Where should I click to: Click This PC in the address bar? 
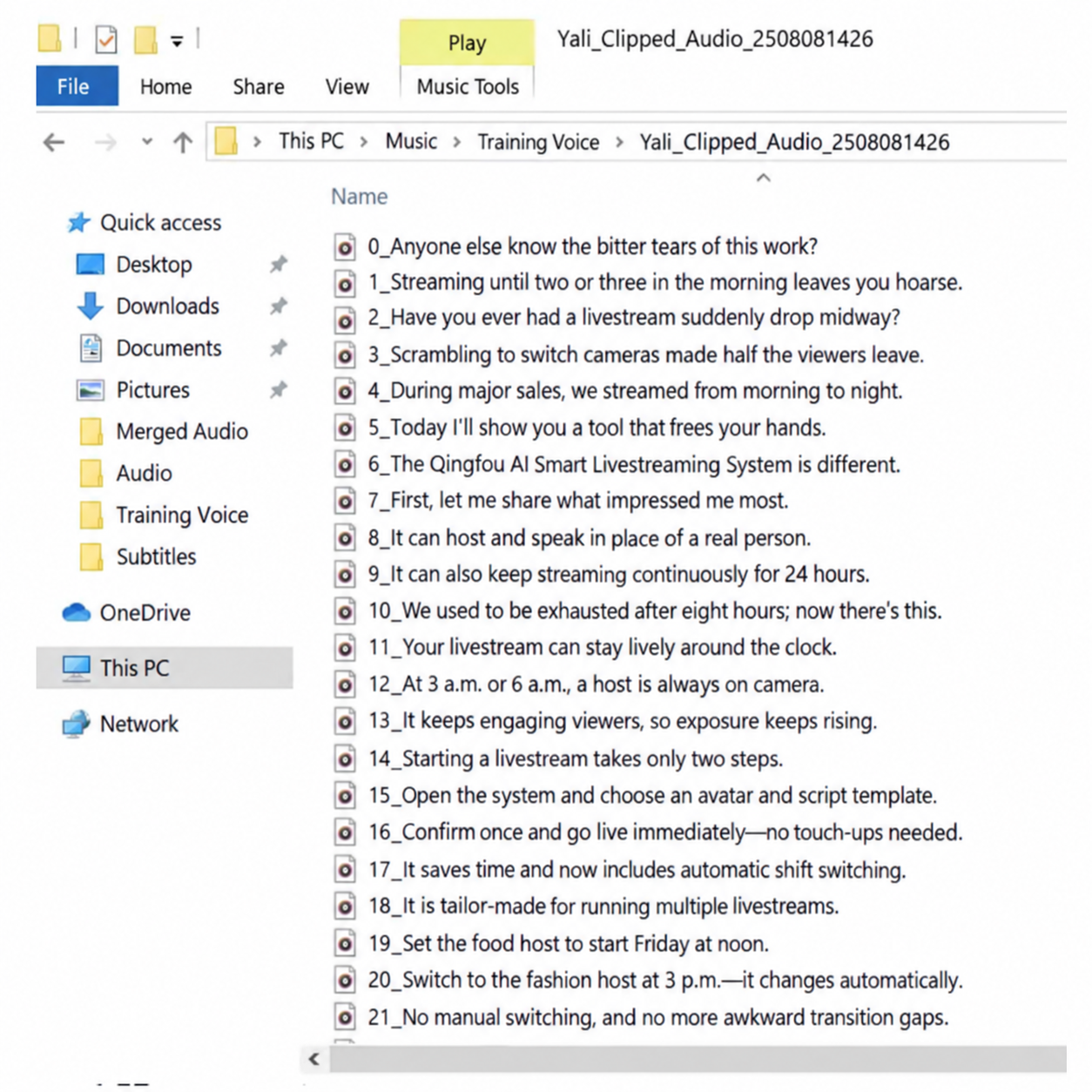[x=311, y=141]
